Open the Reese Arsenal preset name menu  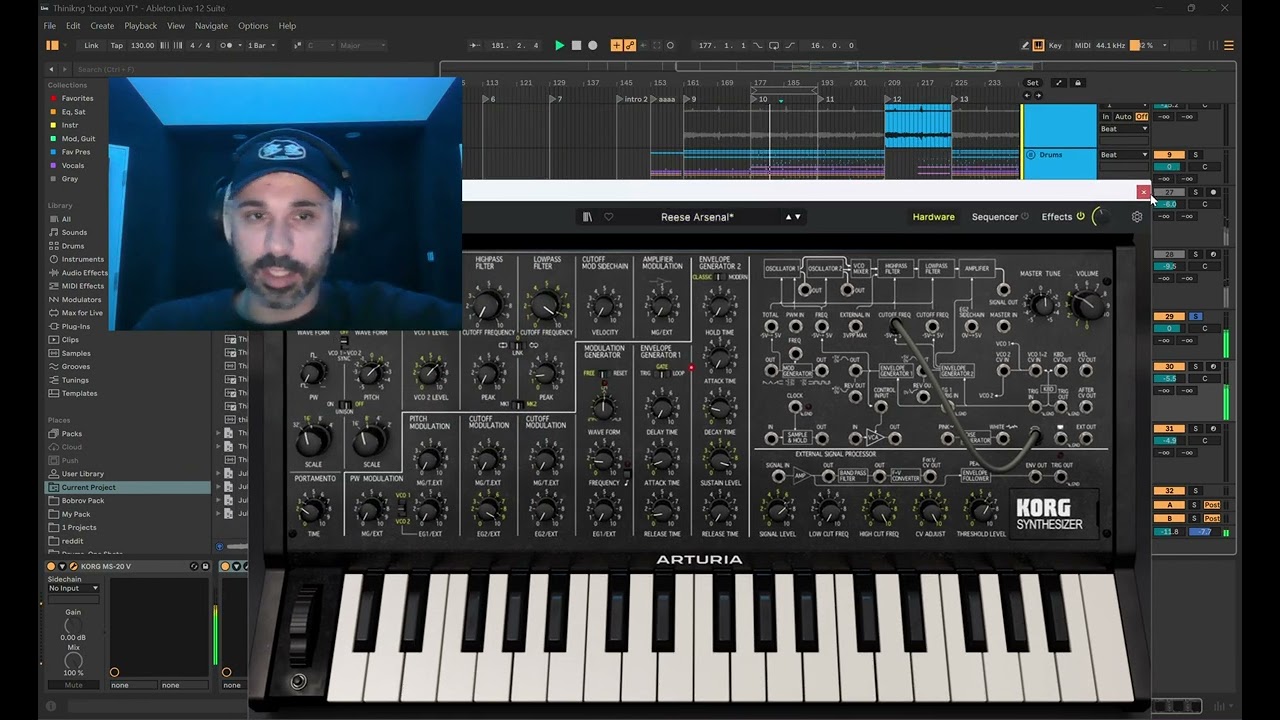[x=697, y=217]
